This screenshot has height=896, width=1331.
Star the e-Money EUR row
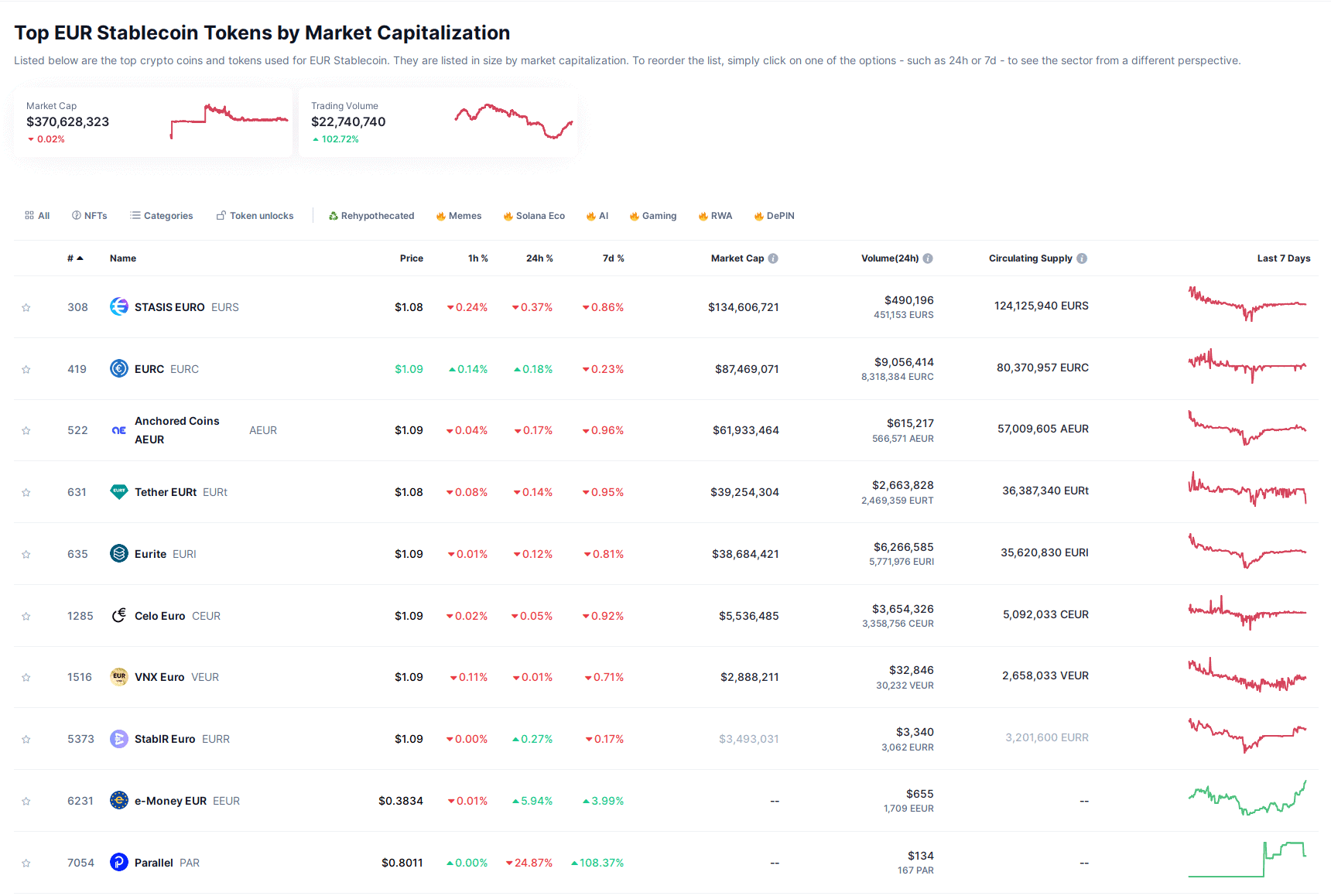(x=26, y=801)
